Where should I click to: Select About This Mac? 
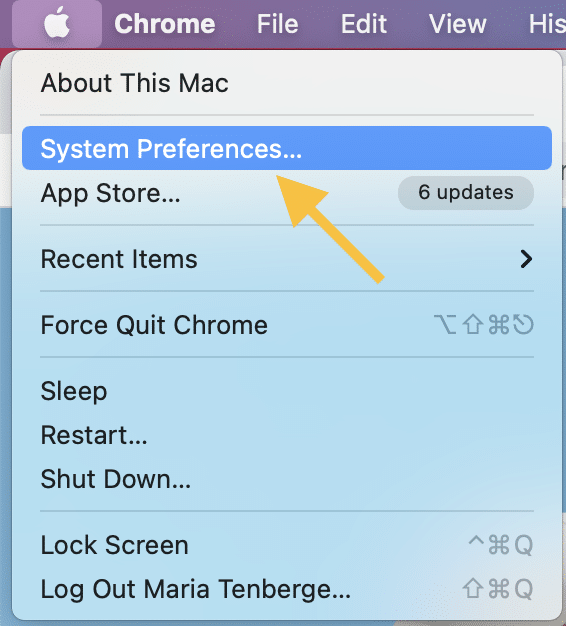[287, 83]
